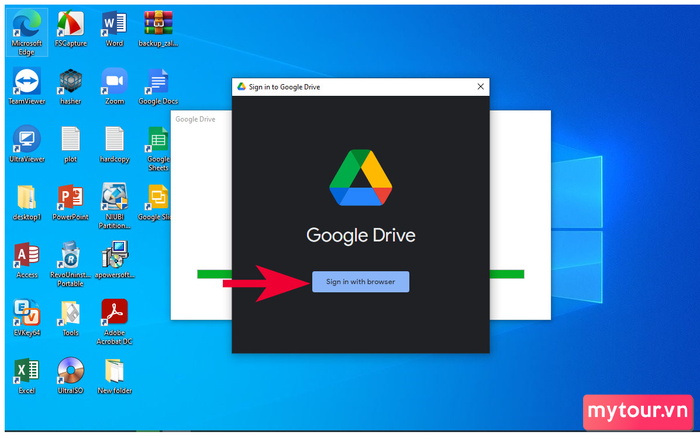Open RevoUninstaller Portable shortcut
Viewport: 700px width, 439px height.
(x=71, y=264)
